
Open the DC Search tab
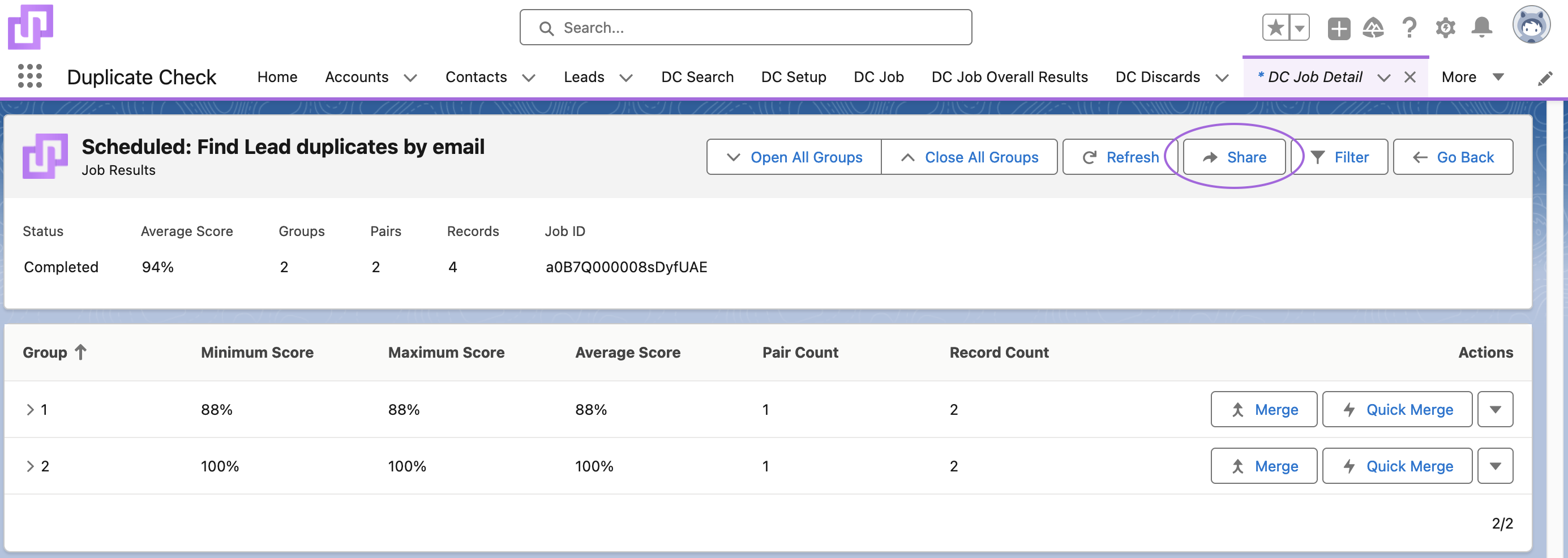[697, 78]
